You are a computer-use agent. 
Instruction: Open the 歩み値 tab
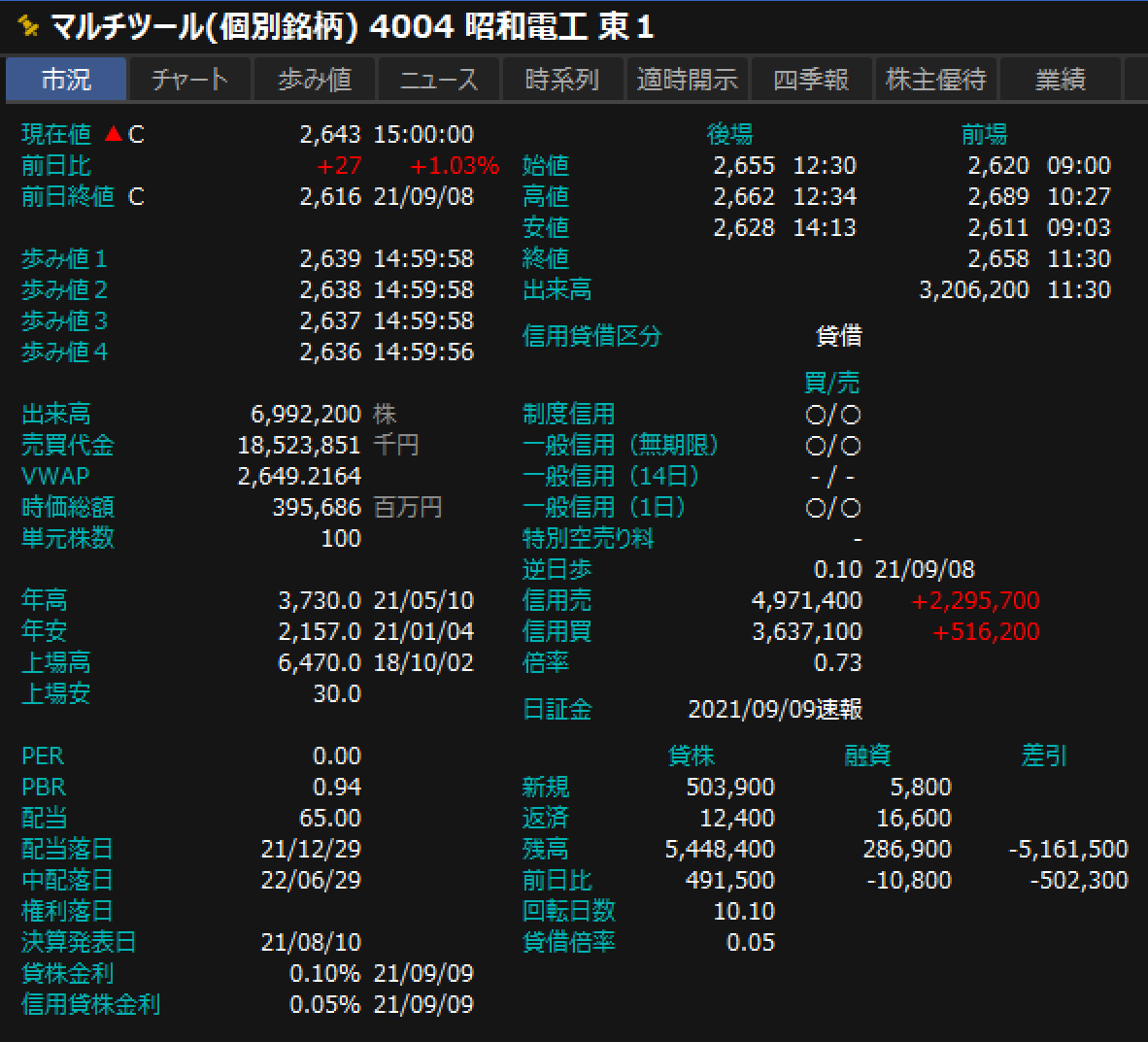[x=314, y=79]
